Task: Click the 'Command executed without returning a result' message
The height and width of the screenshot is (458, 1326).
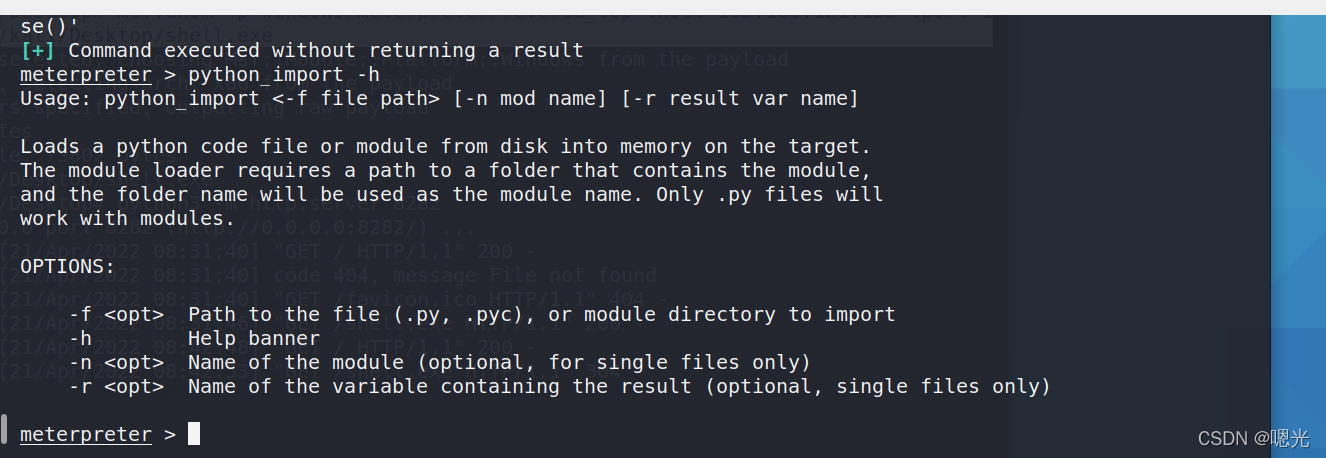Action: (326, 51)
